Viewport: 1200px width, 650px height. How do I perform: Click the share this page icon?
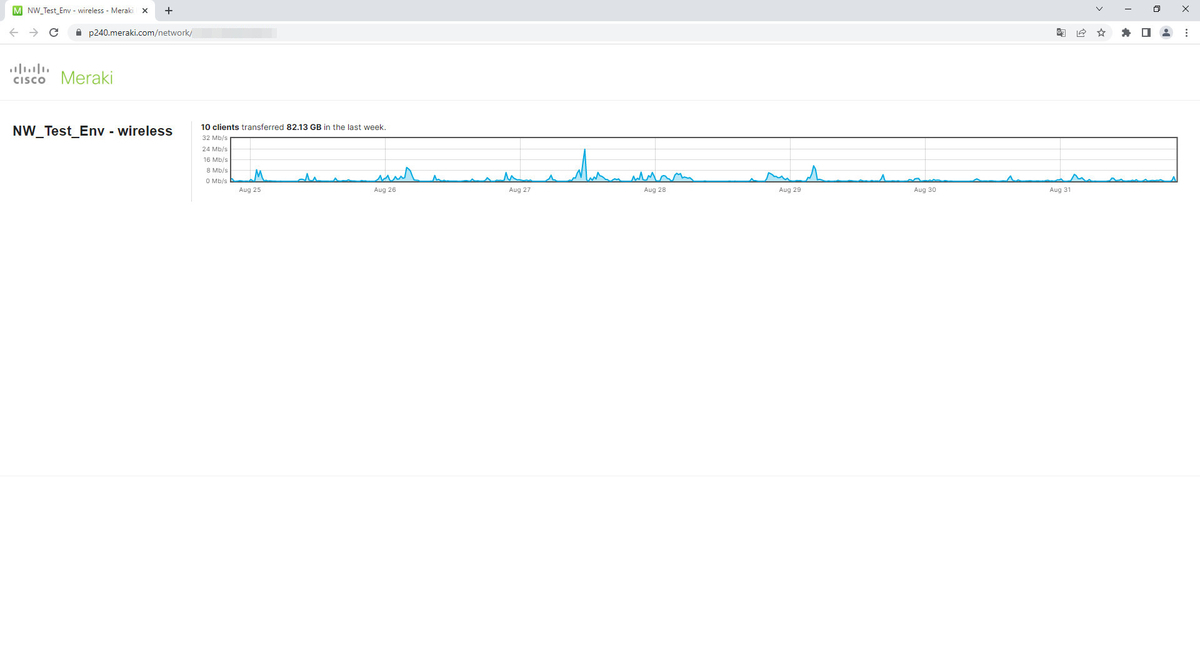[x=1081, y=32]
